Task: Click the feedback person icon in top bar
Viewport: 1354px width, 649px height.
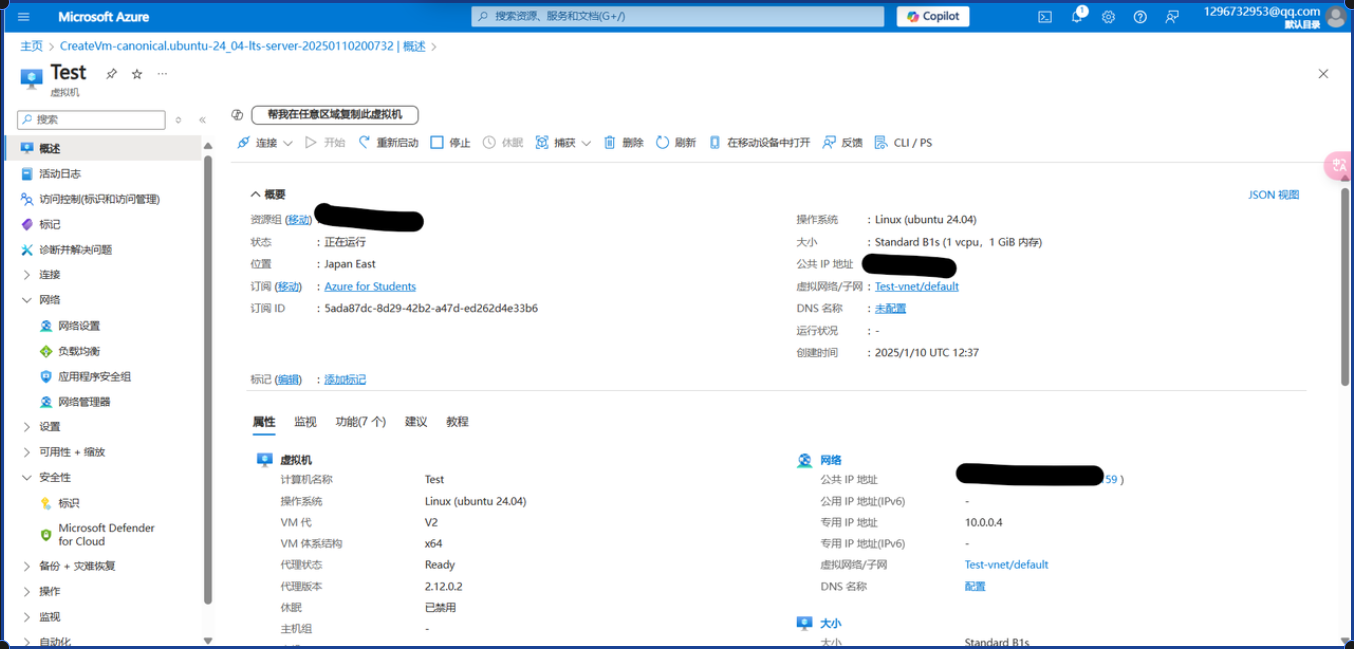Action: 1172,16
